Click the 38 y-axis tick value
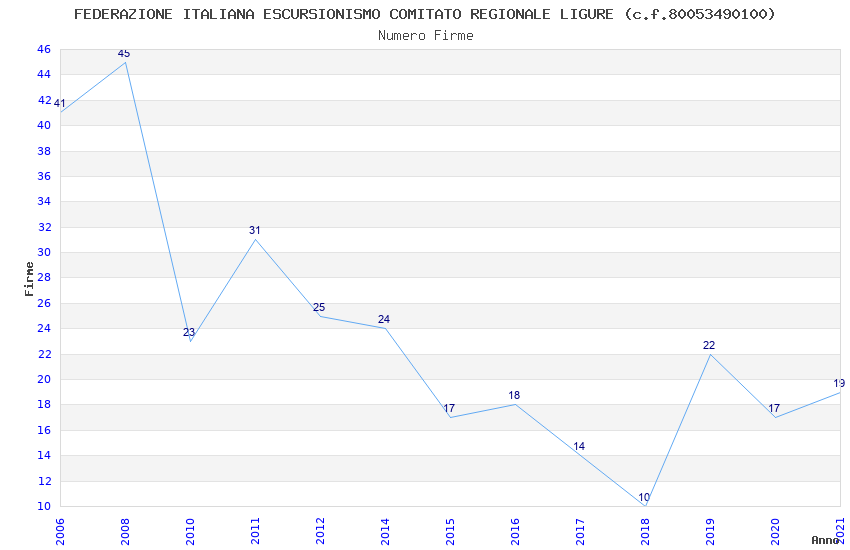This screenshot has width=850, height=550. pos(44,151)
